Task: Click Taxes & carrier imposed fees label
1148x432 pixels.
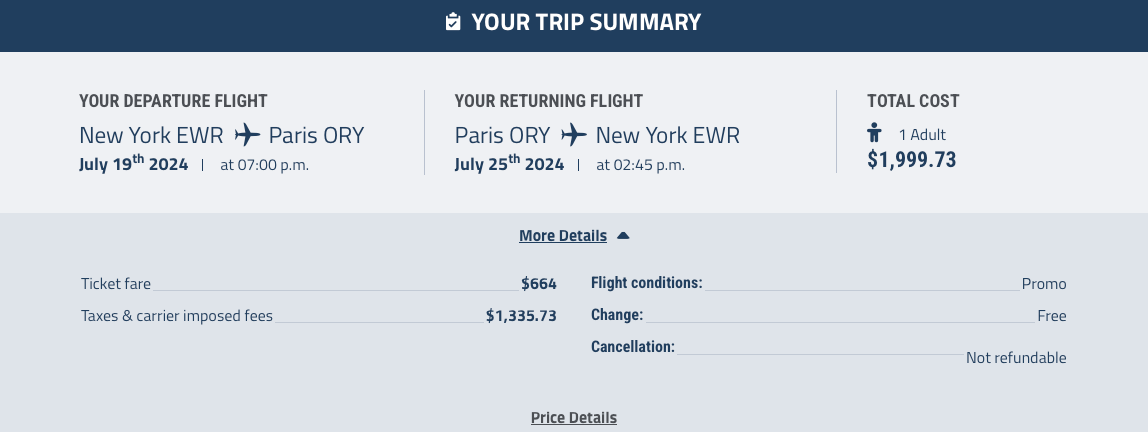Action: (x=177, y=316)
